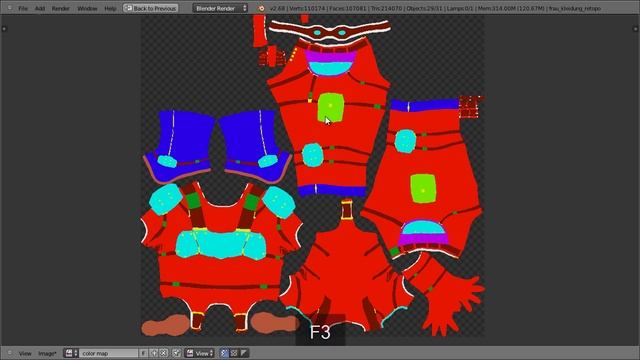Screen dimensions: 640x360
Task: Open the Image* menu
Action: 47,353
